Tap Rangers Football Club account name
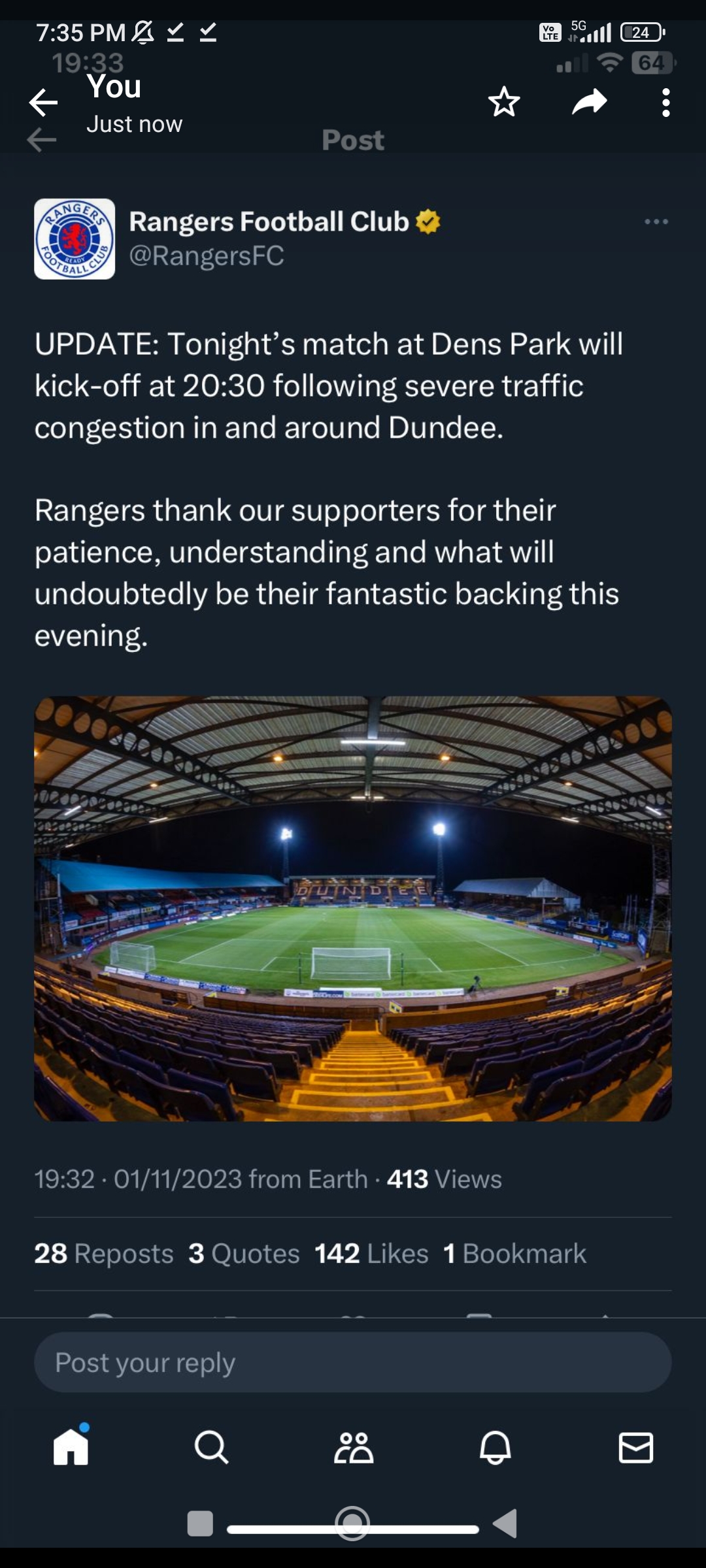 pos(269,222)
